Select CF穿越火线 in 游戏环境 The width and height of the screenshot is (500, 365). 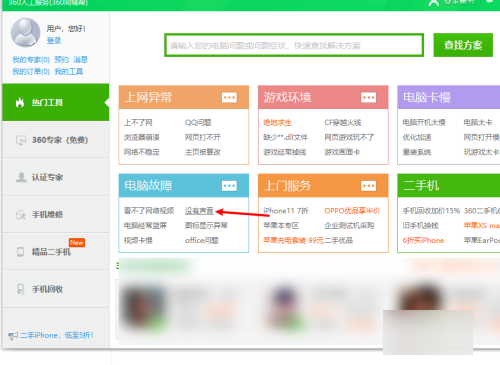[x=343, y=123]
